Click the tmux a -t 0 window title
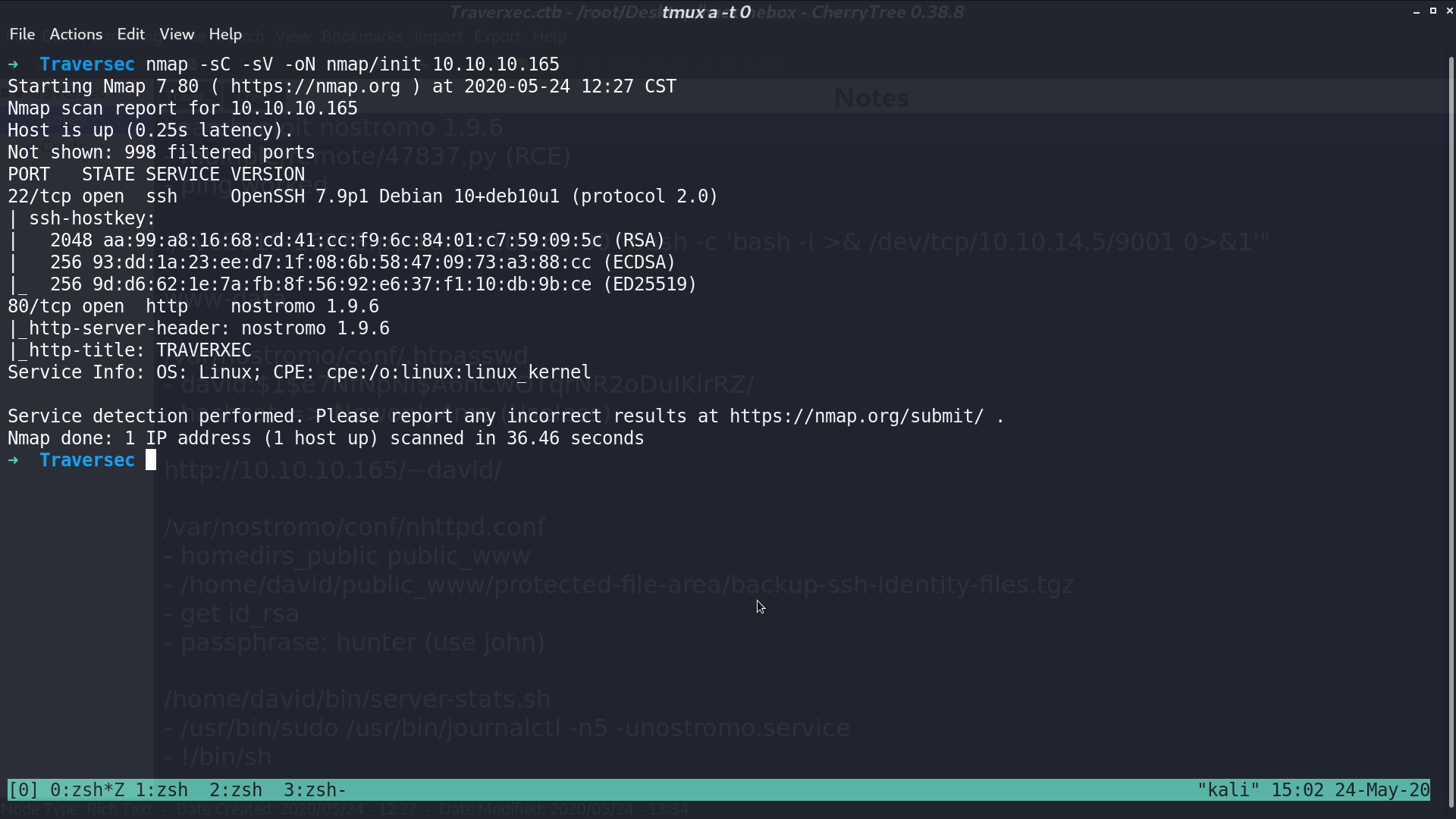Image resolution: width=1456 pixels, height=819 pixels. click(x=706, y=12)
